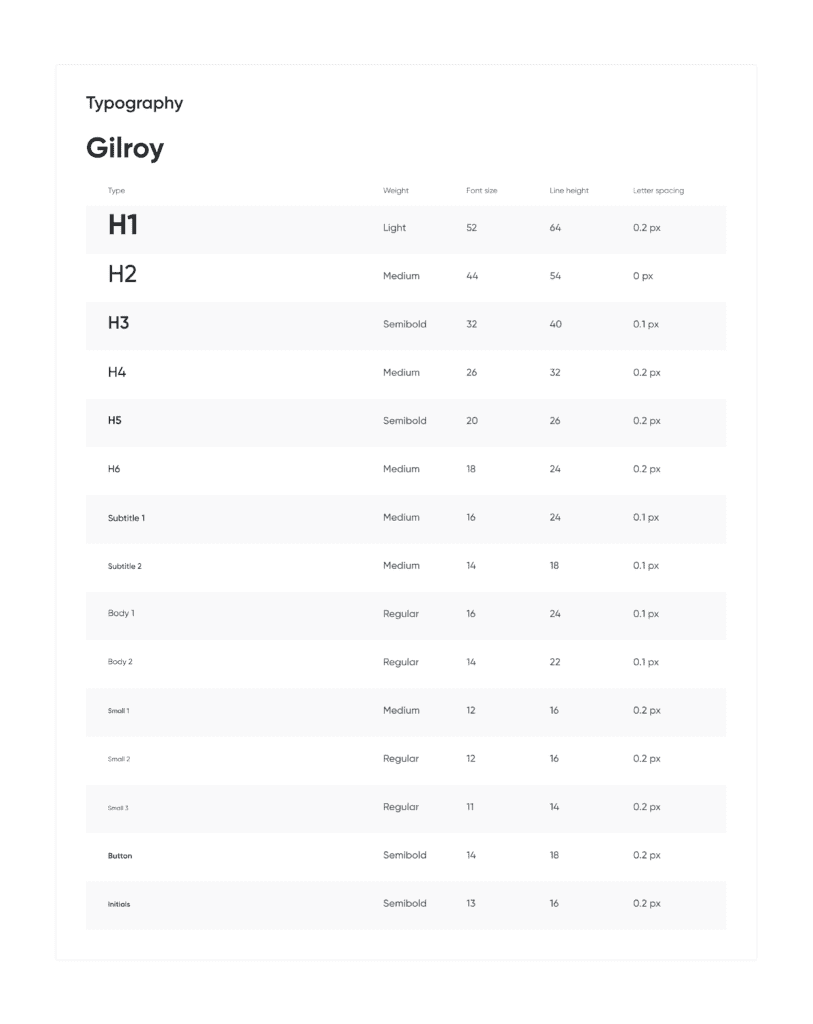This screenshot has width=813, height=1024.
Task: Click the Subtitle 1 label
Action: pyautogui.click(x=126, y=518)
